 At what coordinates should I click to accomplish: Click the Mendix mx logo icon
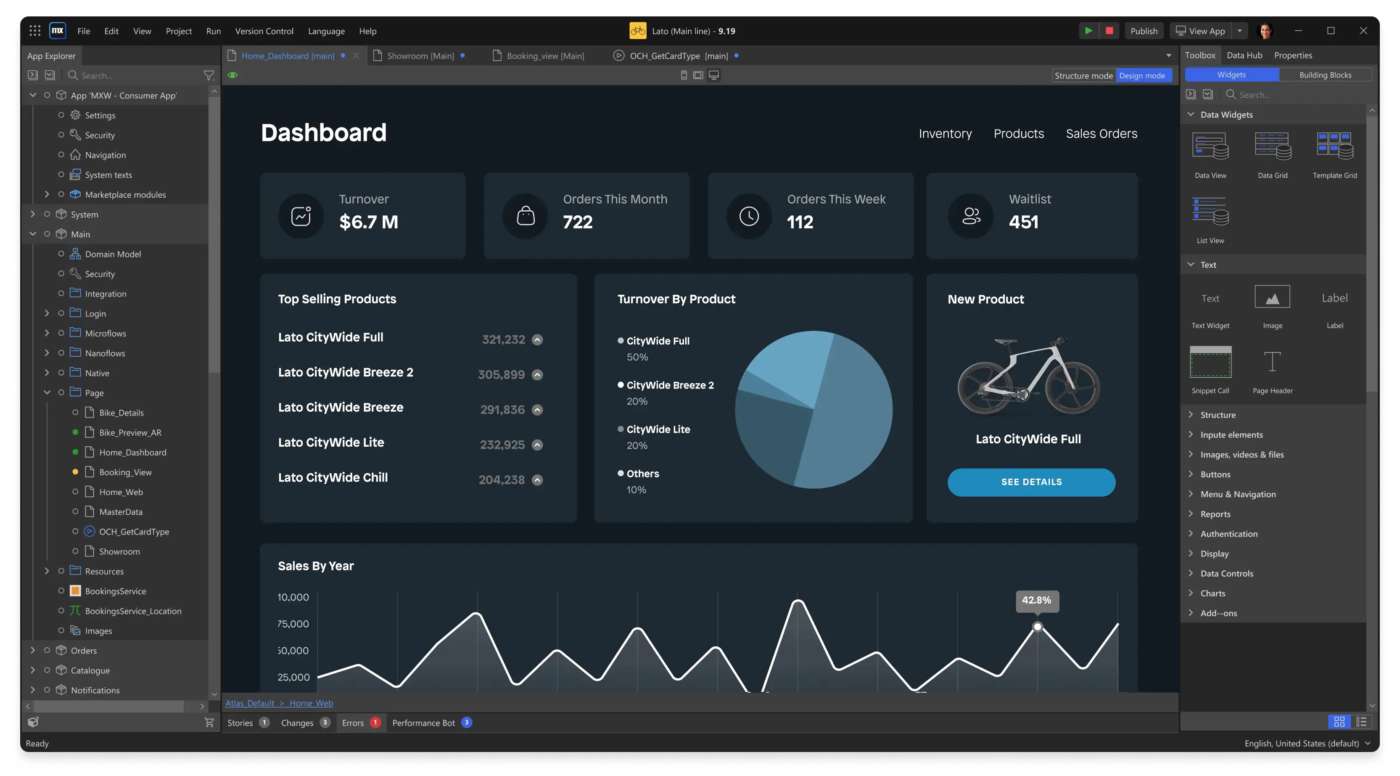[57, 31]
